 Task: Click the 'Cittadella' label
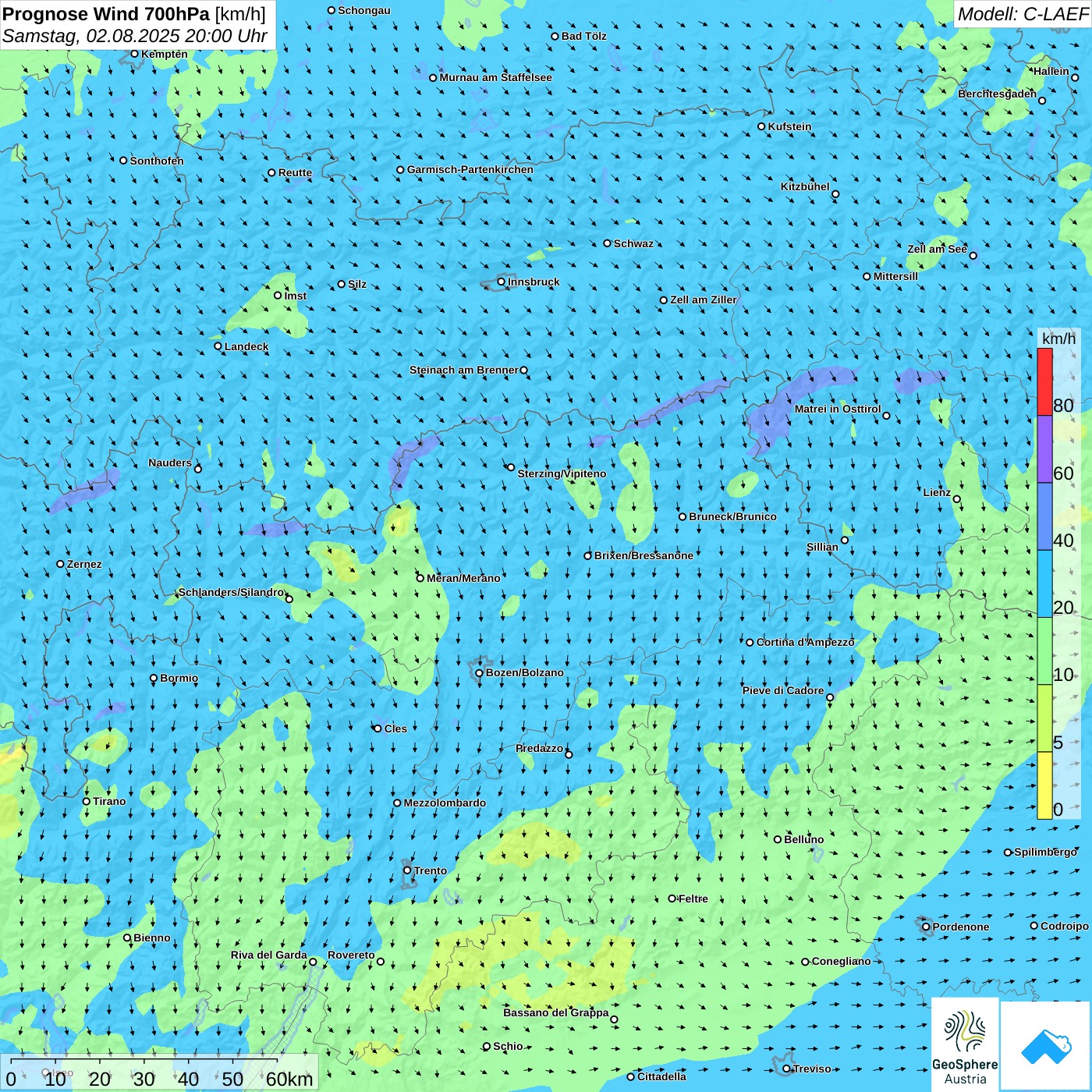662,1076
